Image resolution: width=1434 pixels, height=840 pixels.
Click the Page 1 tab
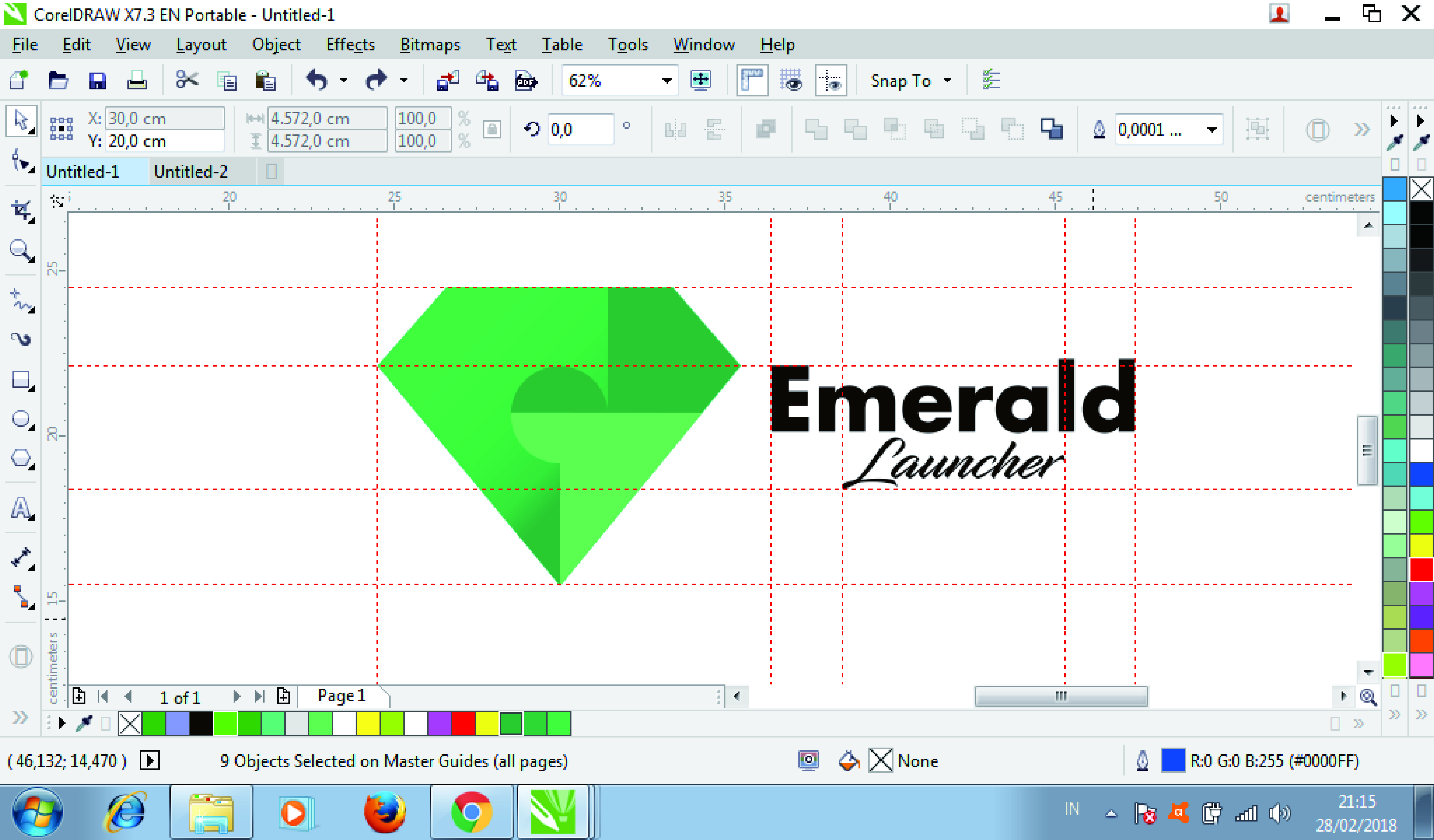tap(342, 696)
